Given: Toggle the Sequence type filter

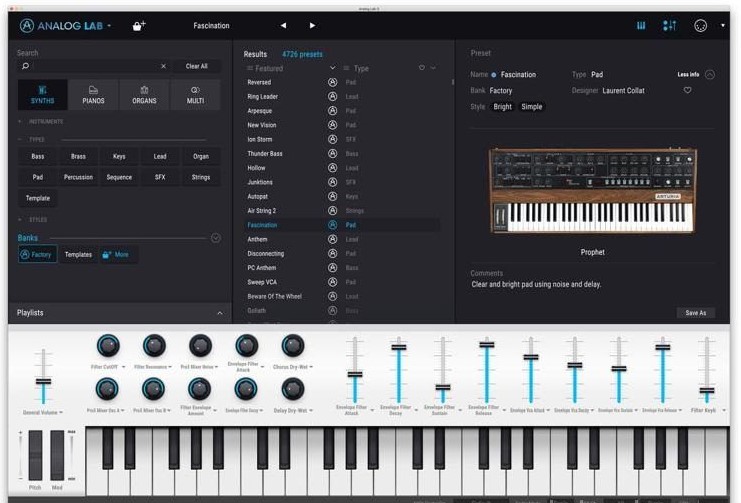Looking at the screenshot, I should [119, 177].
